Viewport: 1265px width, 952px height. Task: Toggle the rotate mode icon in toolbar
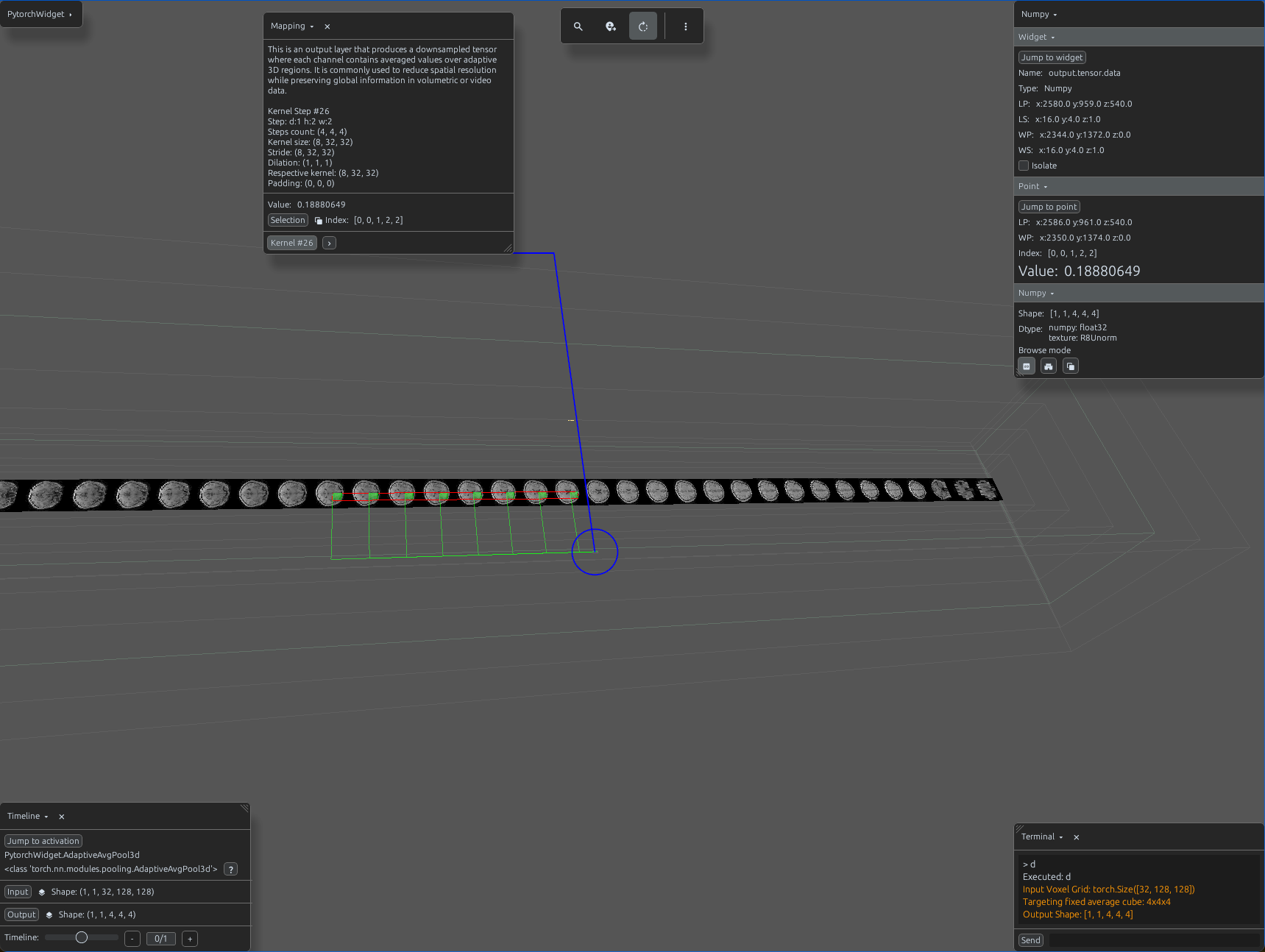tap(643, 26)
